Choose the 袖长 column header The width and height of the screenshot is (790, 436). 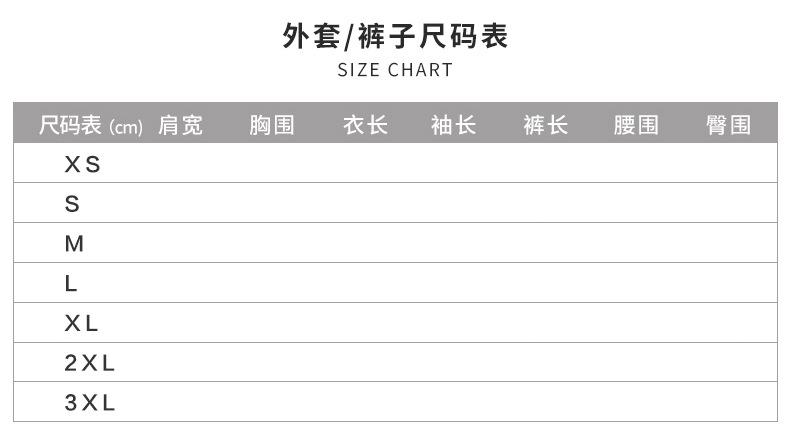tap(453, 125)
